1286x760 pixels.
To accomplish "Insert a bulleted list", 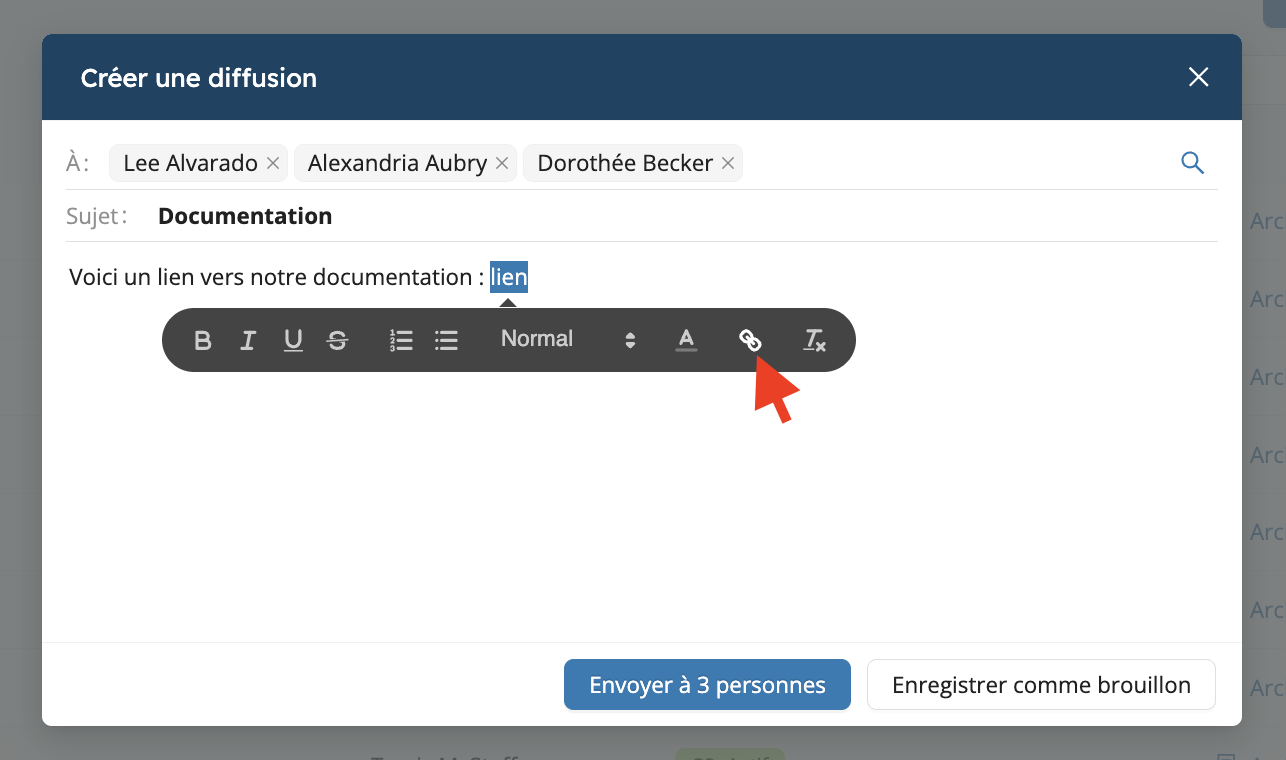I will pos(446,341).
